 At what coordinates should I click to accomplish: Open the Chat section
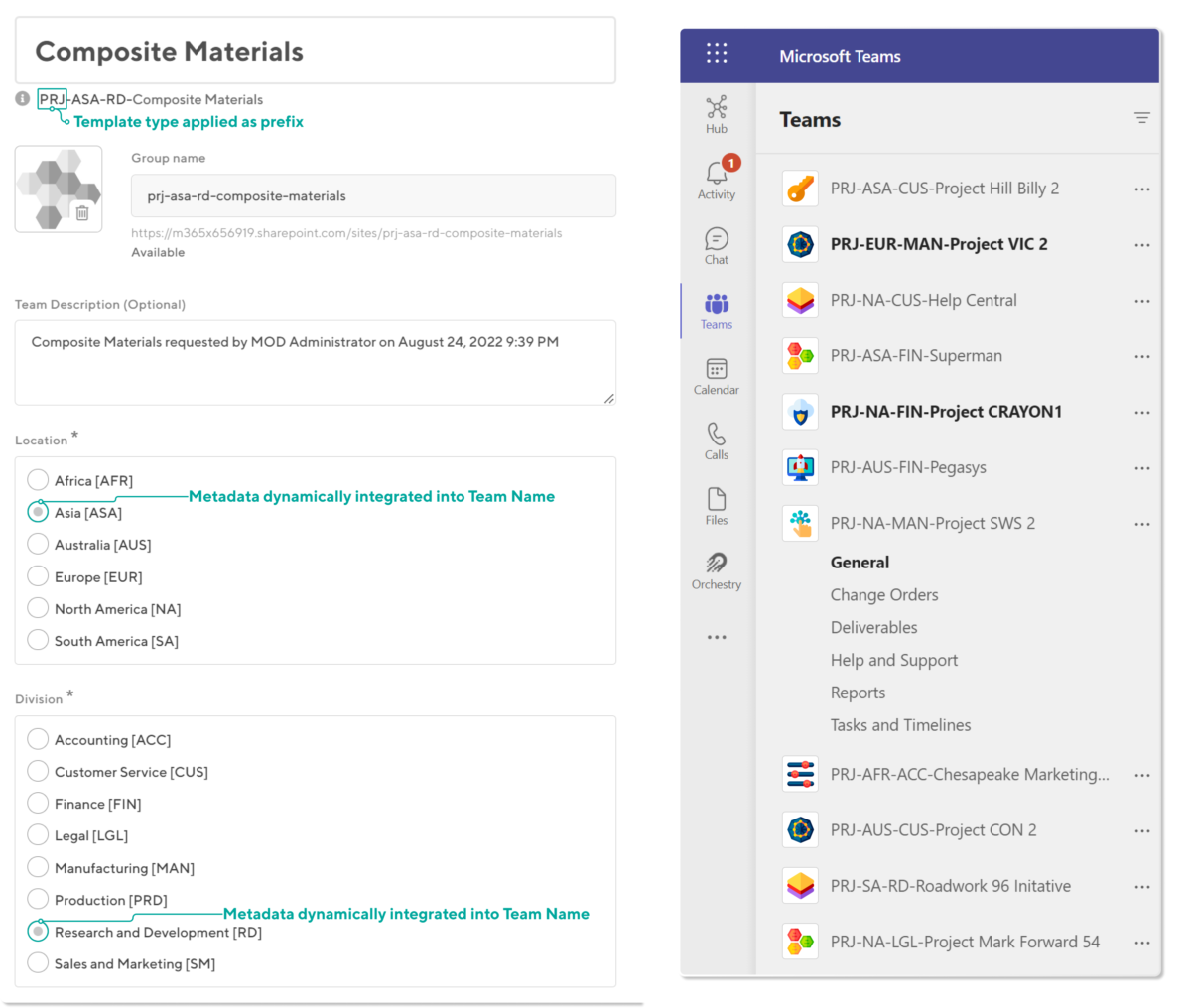(716, 243)
